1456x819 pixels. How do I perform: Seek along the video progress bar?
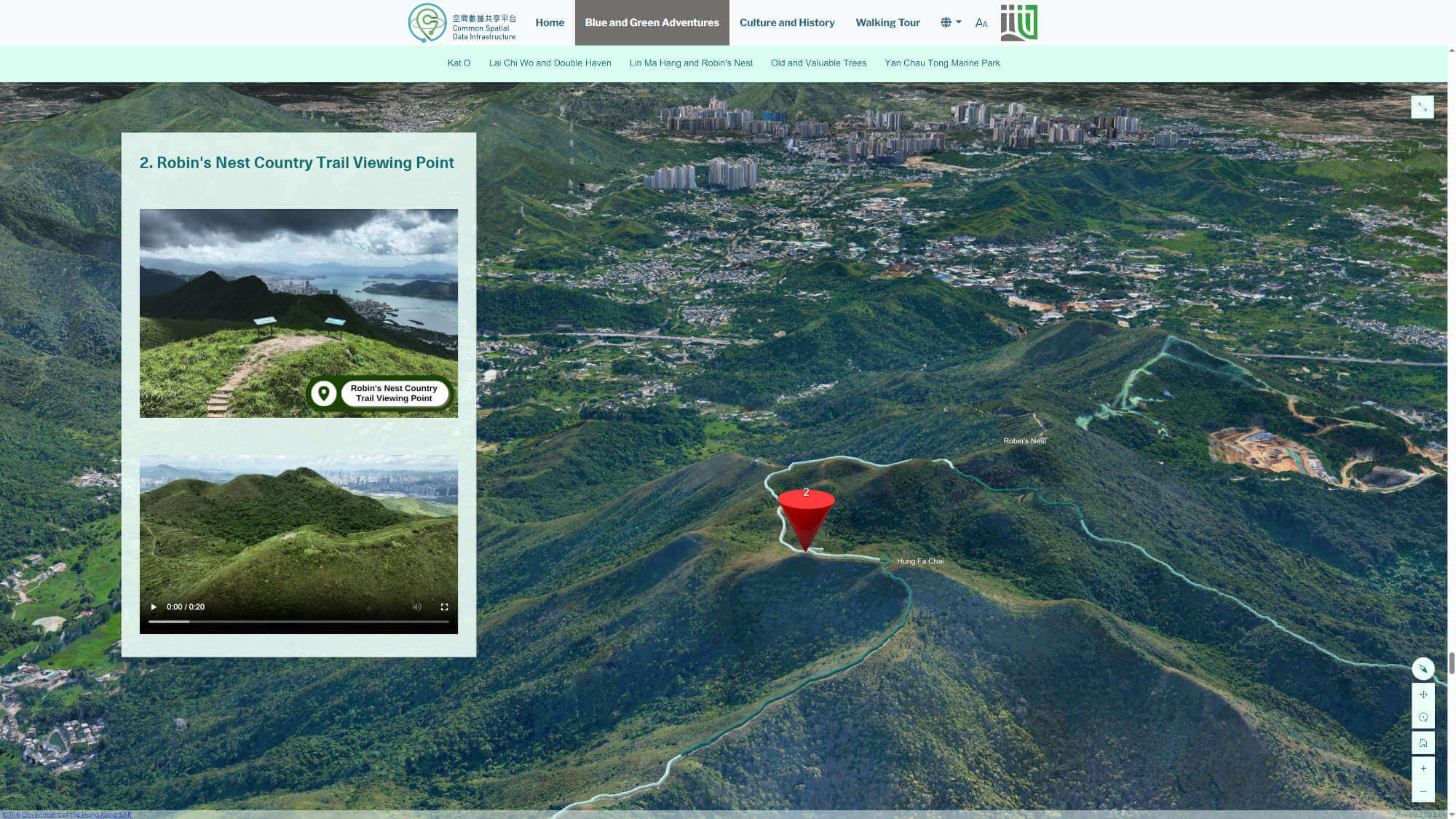click(x=298, y=622)
